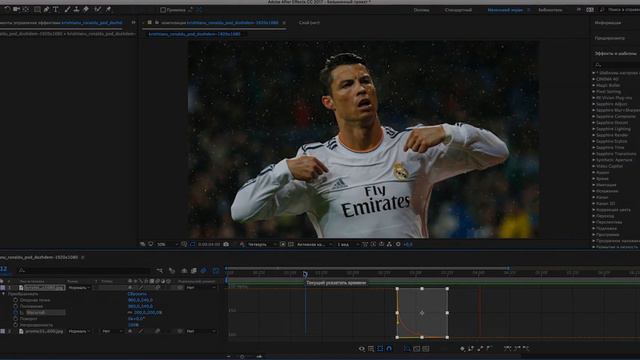This screenshot has height=360, width=640.
Task: Open the Предпросмотр panel
Action: click(609, 38)
